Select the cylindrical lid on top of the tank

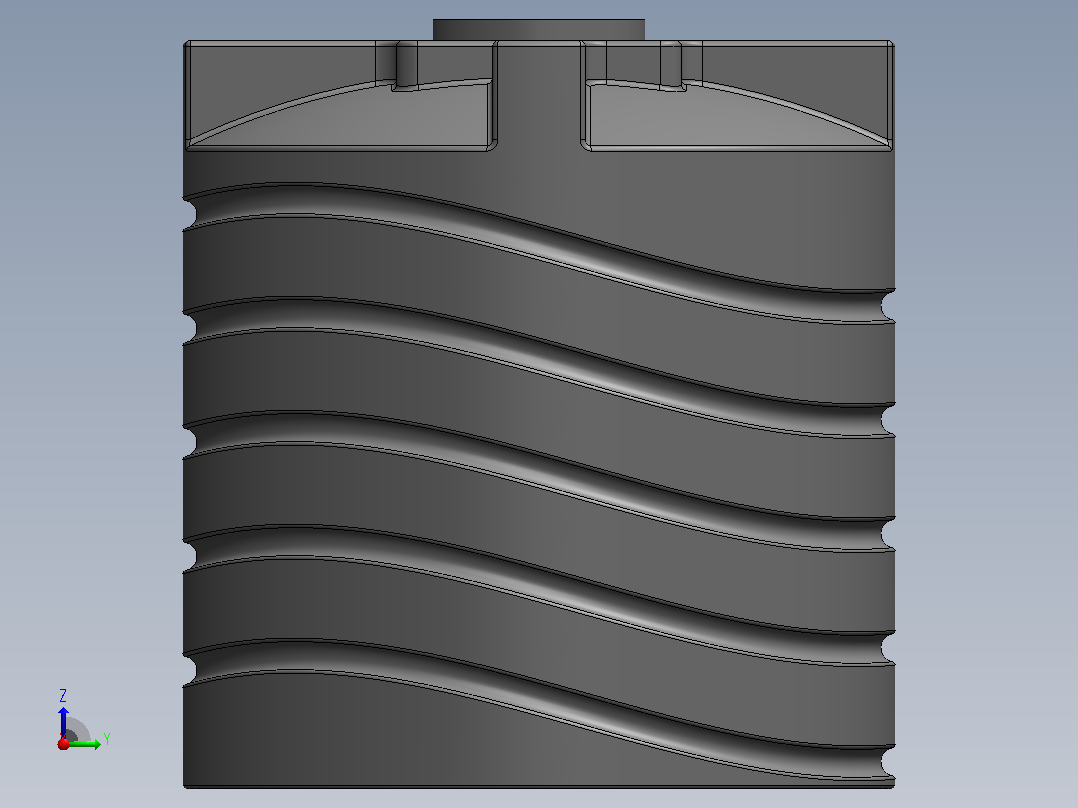point(538,30)
